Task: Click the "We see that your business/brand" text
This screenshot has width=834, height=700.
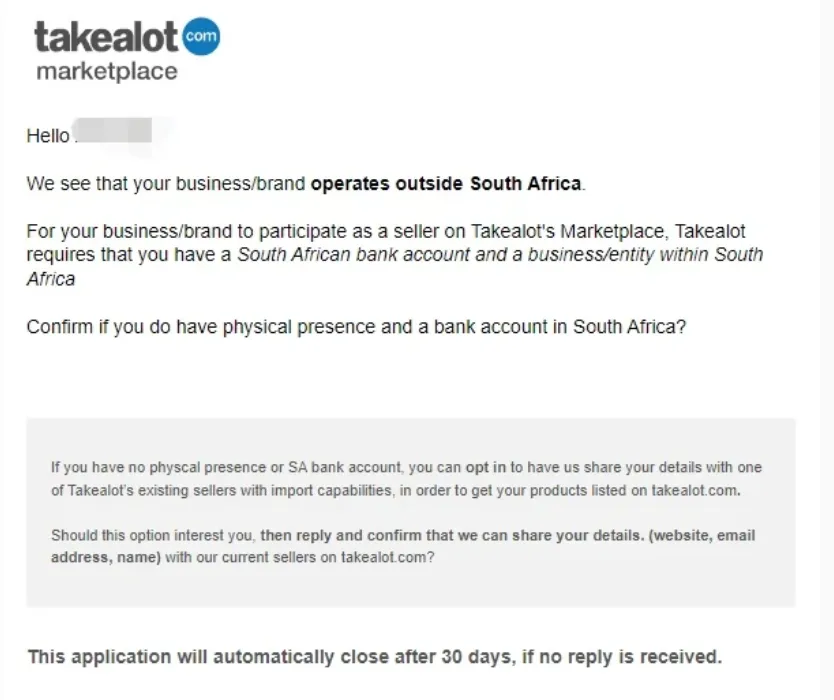Action: [167, 184]
